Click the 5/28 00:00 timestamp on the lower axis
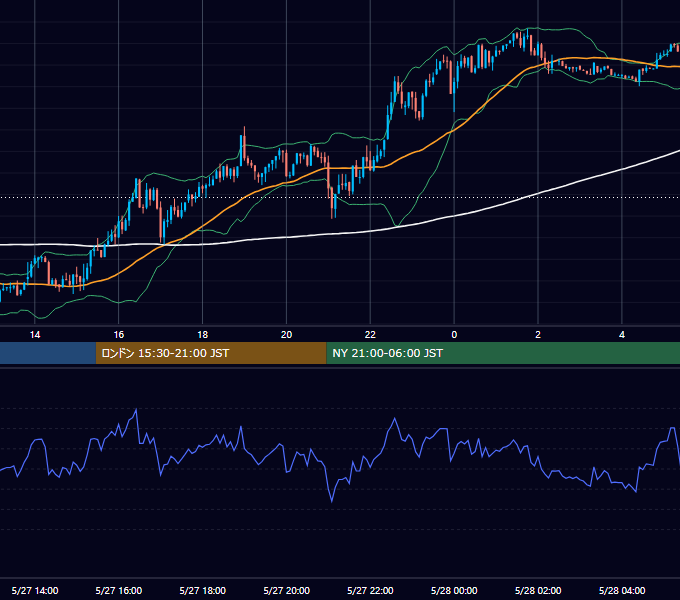 pos(454,590)
